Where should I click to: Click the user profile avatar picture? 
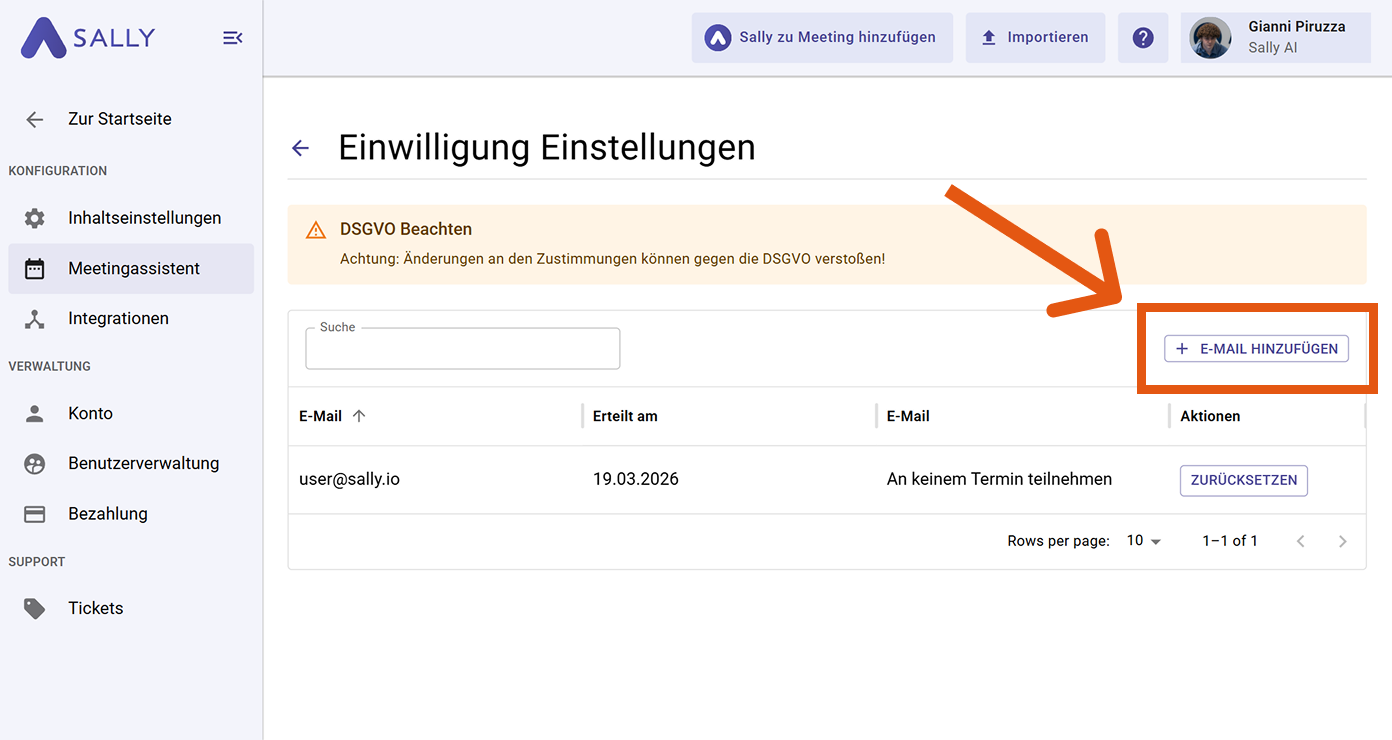pyautogui.click(x=1210, y=38)
